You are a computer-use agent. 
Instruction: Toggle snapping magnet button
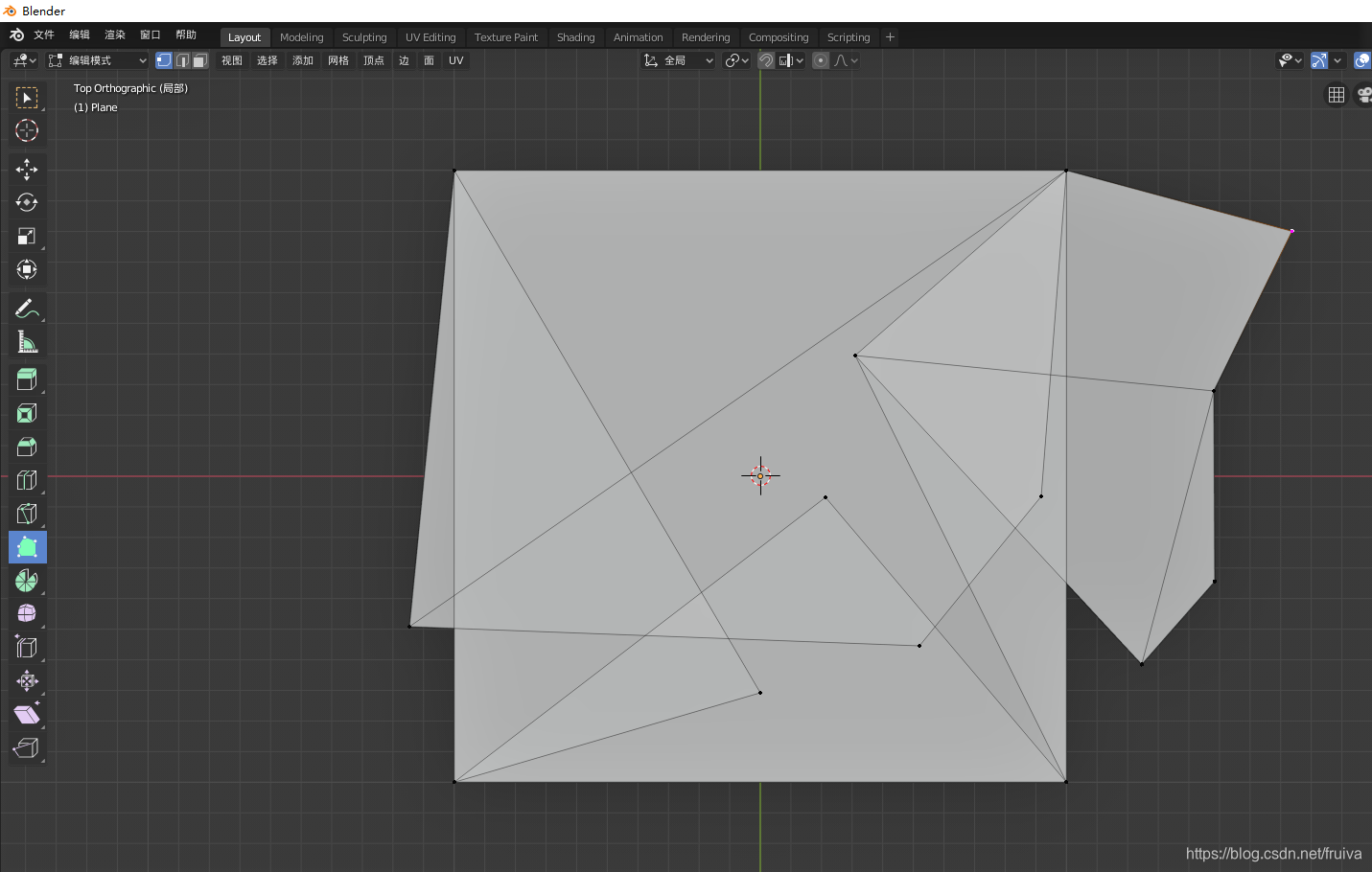(x=766, y=60)
